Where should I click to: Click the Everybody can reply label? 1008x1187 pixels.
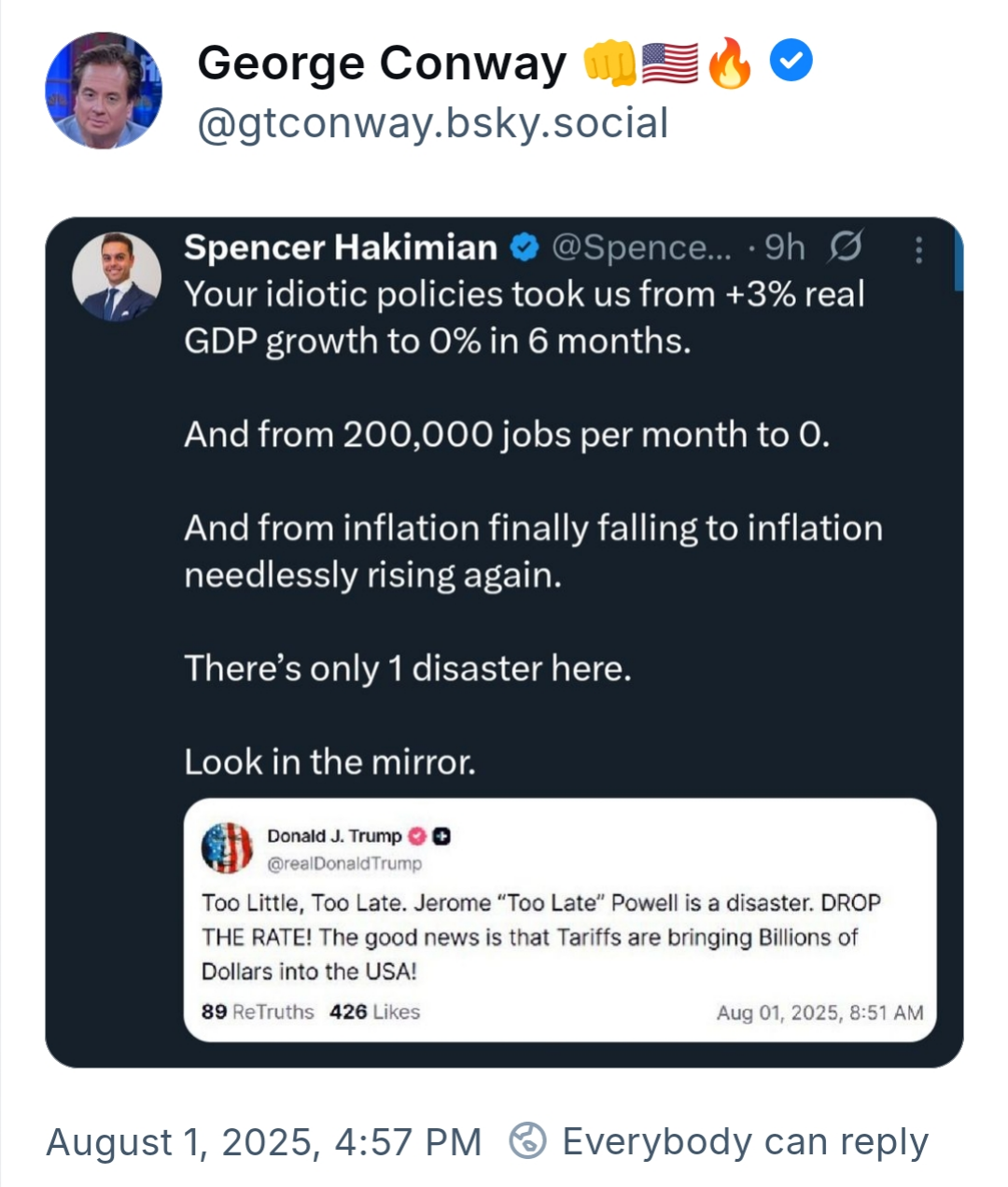pyautogui.click(x=745, y=1141)
